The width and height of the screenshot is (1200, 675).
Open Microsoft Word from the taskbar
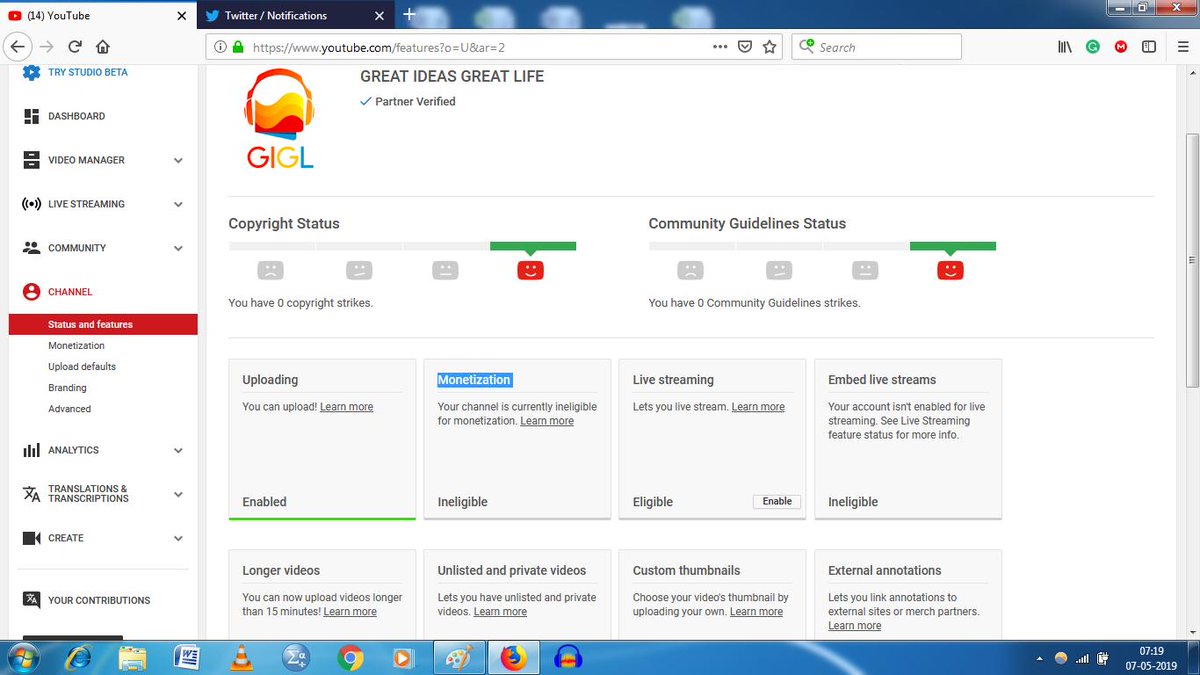coord(186,657)
